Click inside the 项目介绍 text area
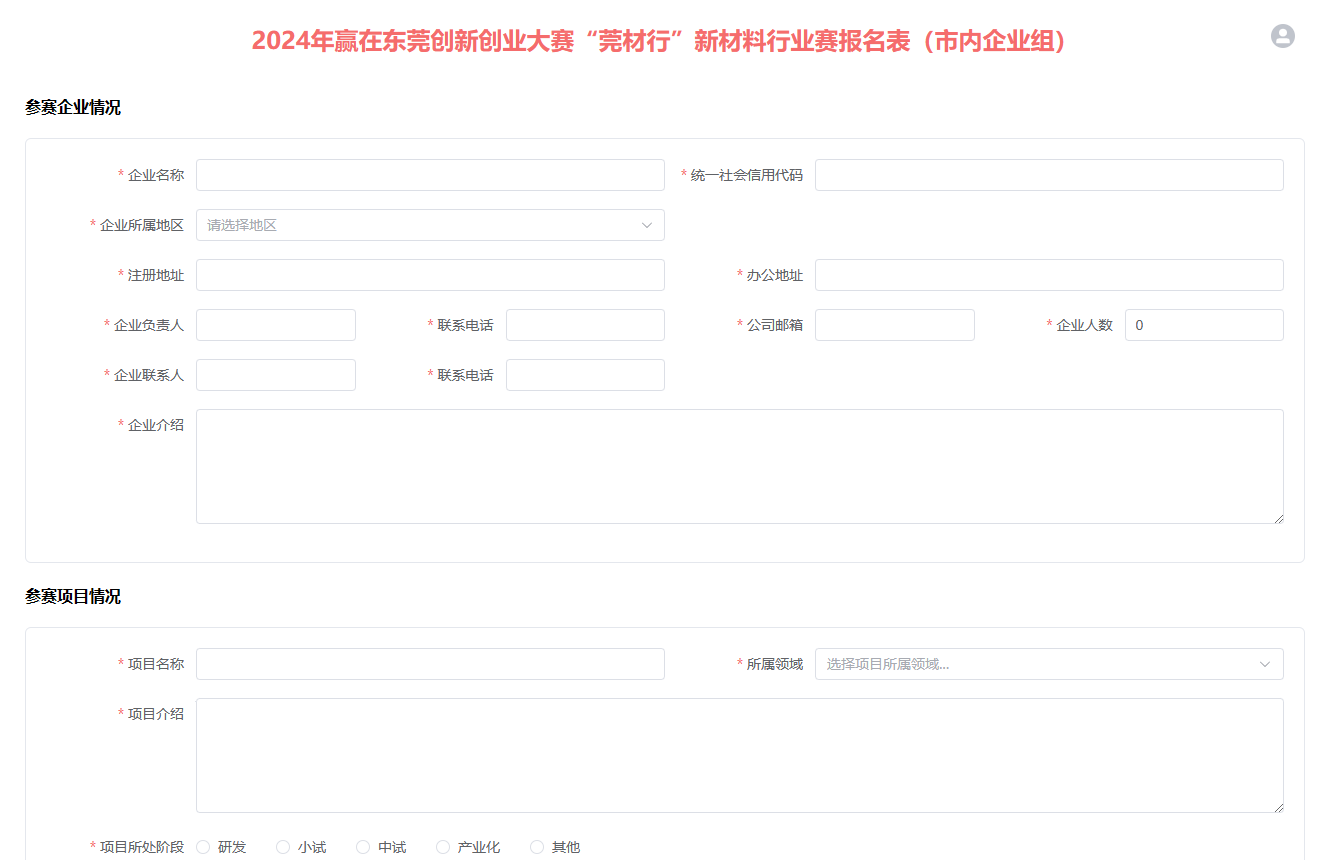This screenshot has width=1343, height=860. (x=739, y=755)
